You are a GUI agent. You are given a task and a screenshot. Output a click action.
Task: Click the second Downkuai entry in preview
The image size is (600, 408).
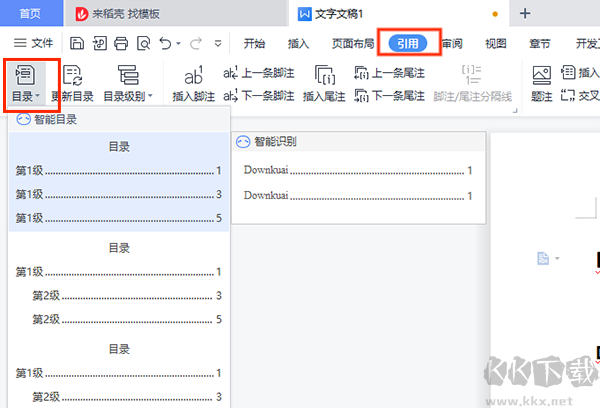click(358, 196)
